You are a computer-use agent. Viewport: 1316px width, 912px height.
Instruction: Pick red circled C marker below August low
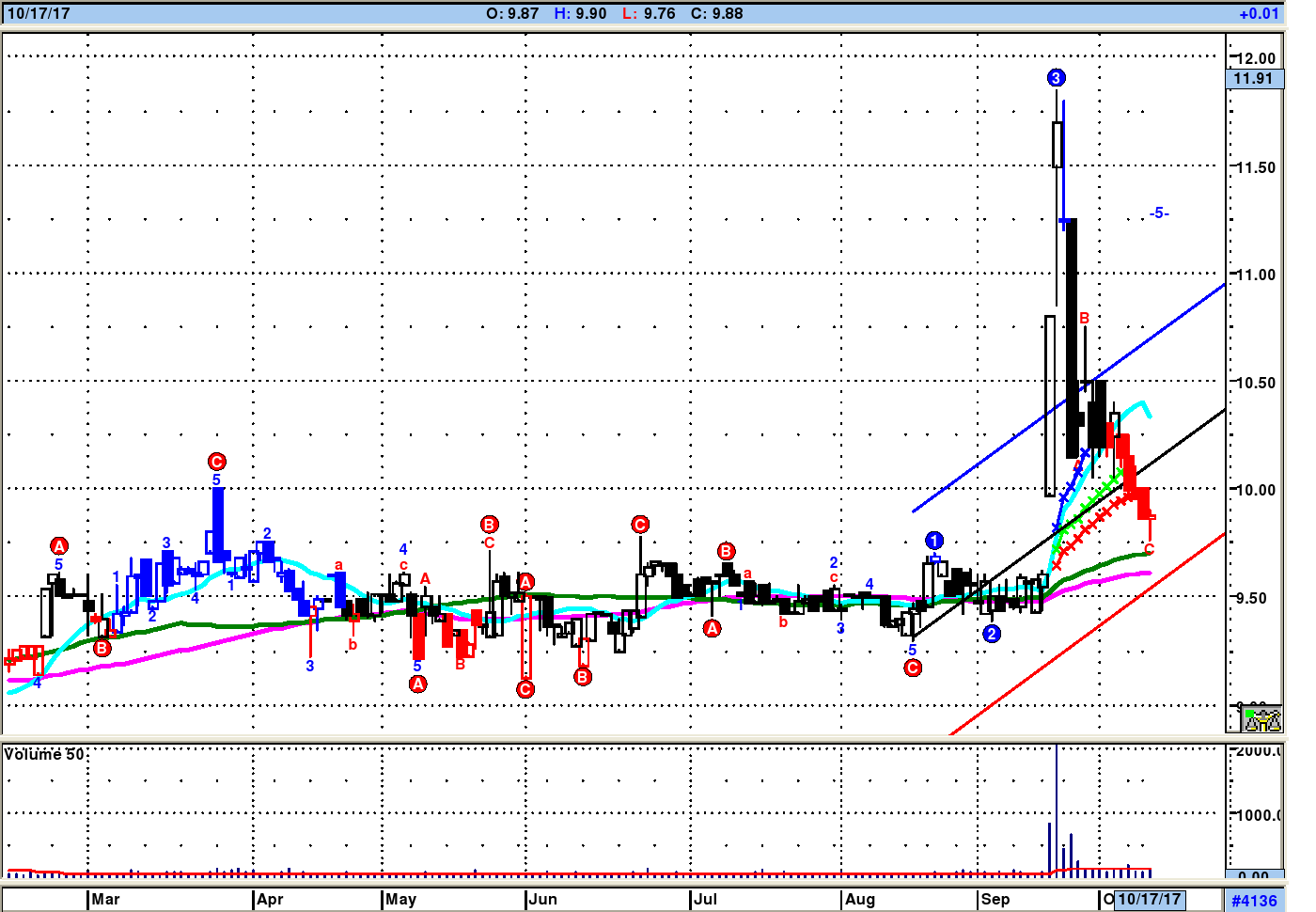pyautogui.click(x=913, y=668)
